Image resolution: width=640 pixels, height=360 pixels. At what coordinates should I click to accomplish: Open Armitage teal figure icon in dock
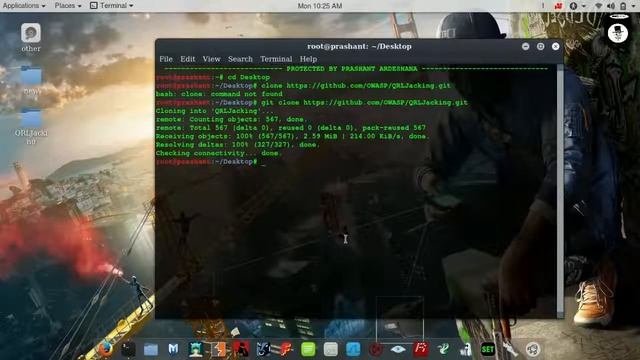tap(196, 349)
